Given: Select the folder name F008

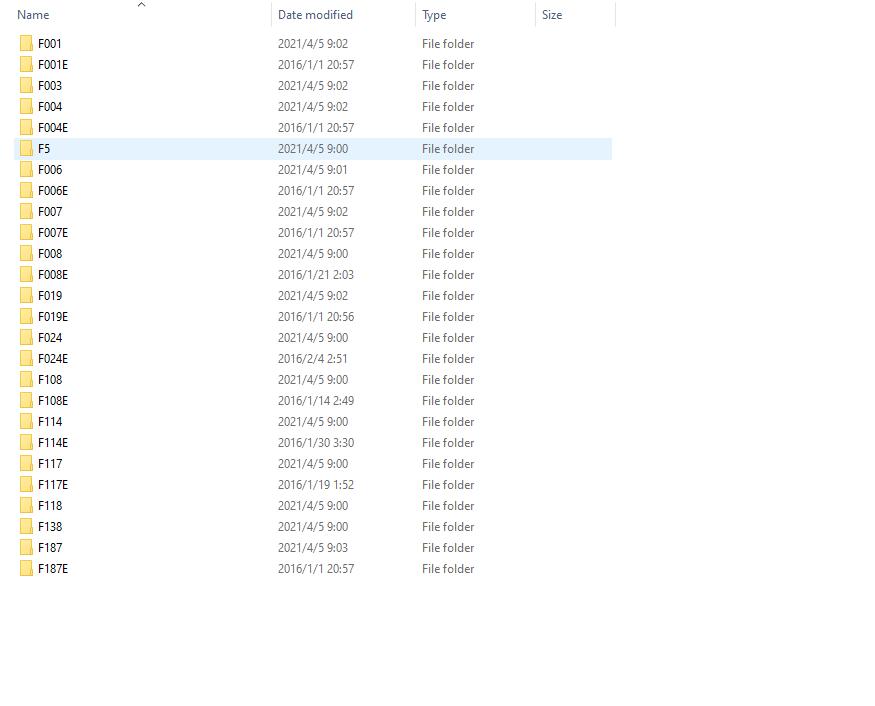Looking at the screenshot, I should click(50, 253).
